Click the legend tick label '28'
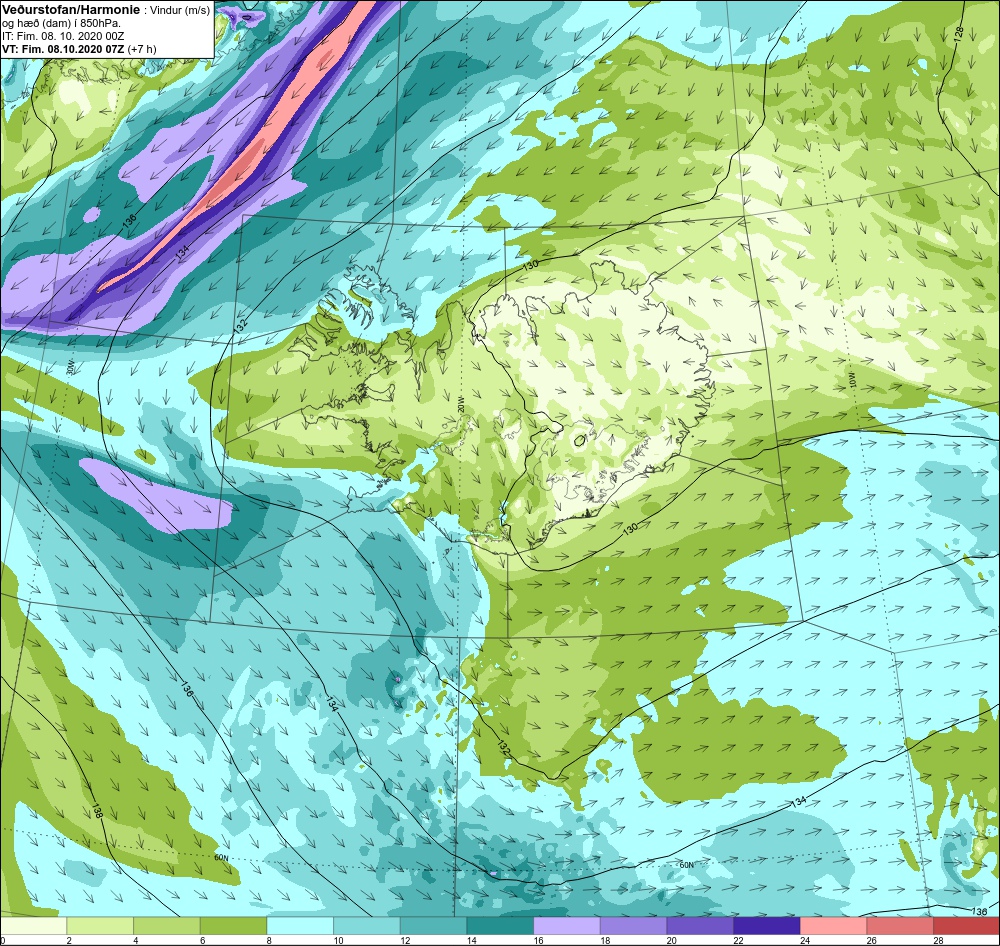 [938, 940]
